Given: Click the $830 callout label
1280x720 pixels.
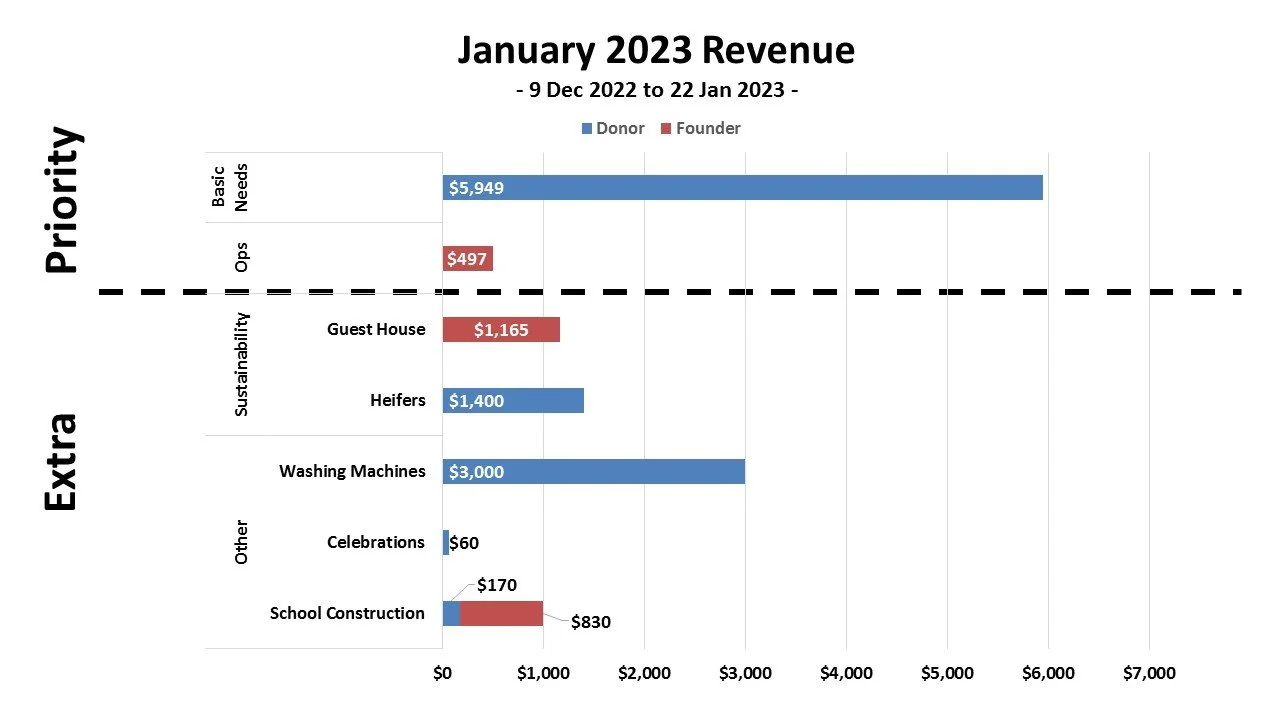Looking at the screenshot, I should 591,622.
